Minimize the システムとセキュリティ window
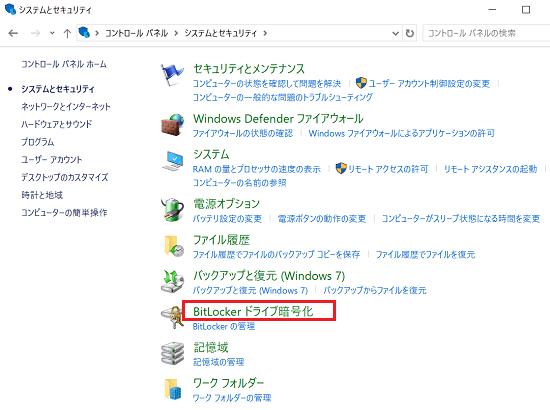The width and height of the screenshot is (550, 410). click(492, 9)
